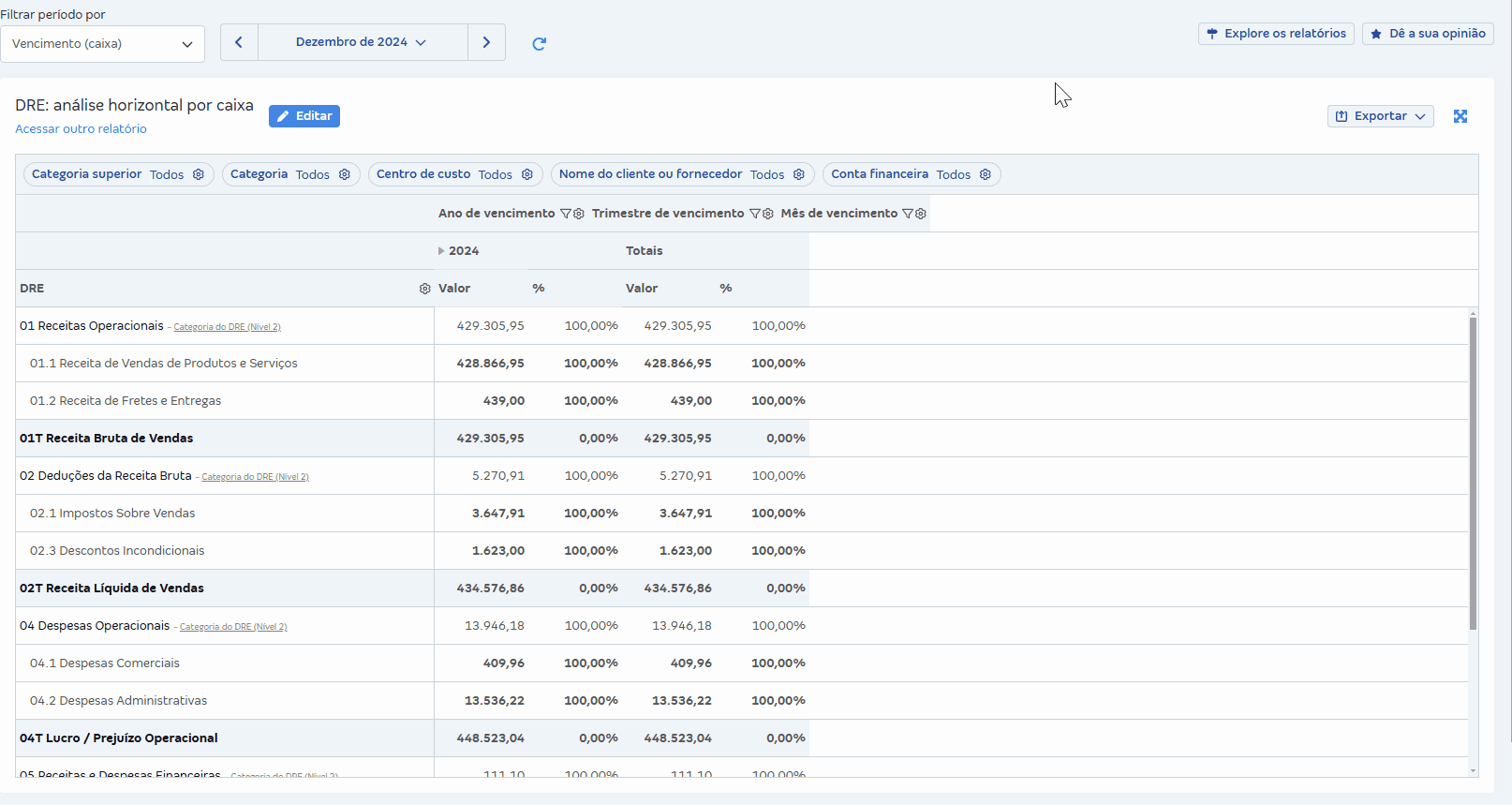The image size is (1512, 805).
Task: Click the table vertical scrollbar
Action: coord(1473,473)
